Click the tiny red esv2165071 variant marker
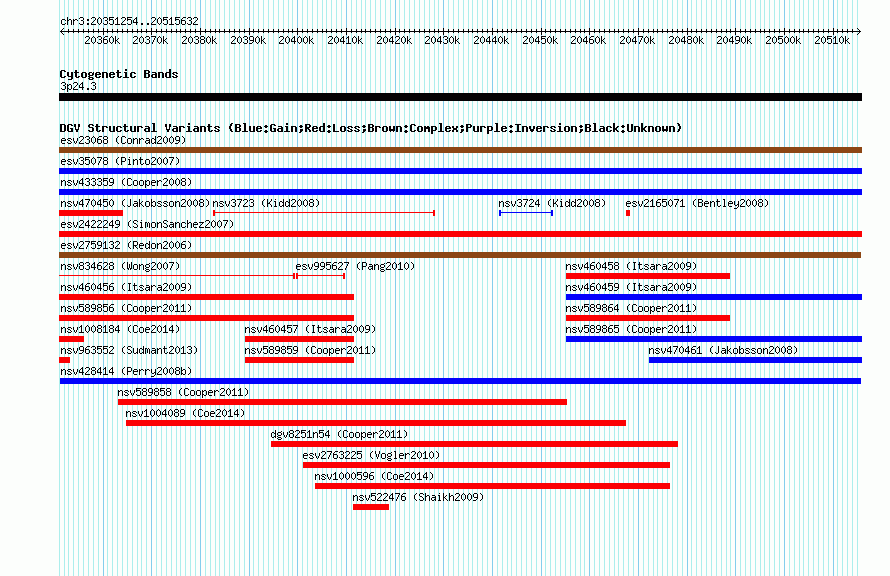This screenshot has width=890, height=576. pyautogui.click(x=628, y=213)
